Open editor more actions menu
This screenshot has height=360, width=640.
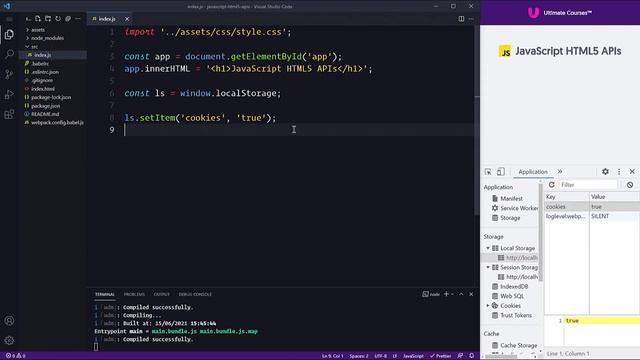471,19
